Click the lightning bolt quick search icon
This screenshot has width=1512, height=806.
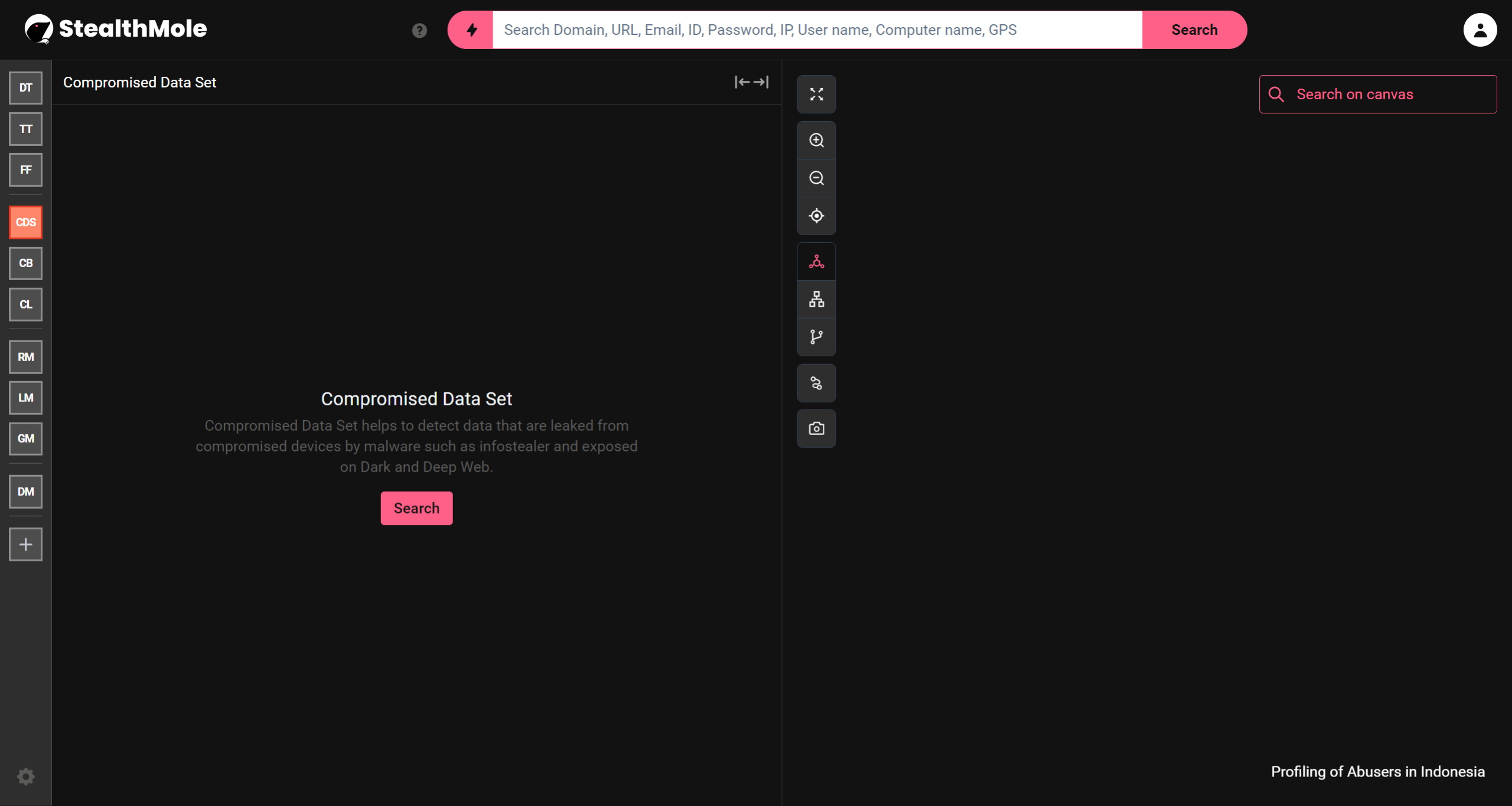tap(471, 30)
